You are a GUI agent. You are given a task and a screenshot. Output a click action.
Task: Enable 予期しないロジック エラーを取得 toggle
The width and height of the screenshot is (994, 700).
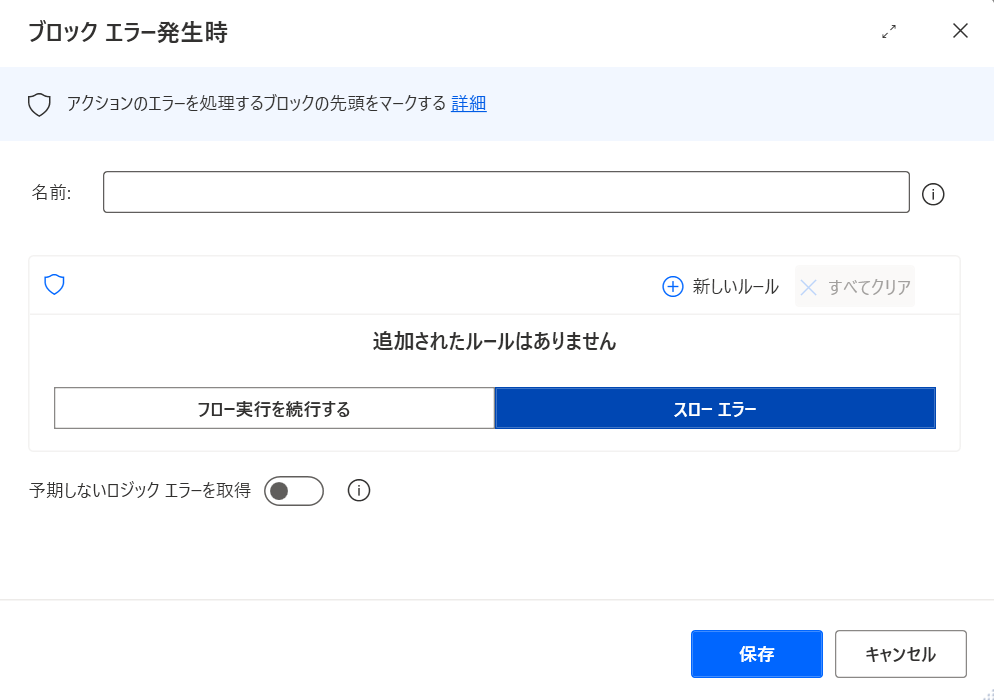click(x=294, y=491)
